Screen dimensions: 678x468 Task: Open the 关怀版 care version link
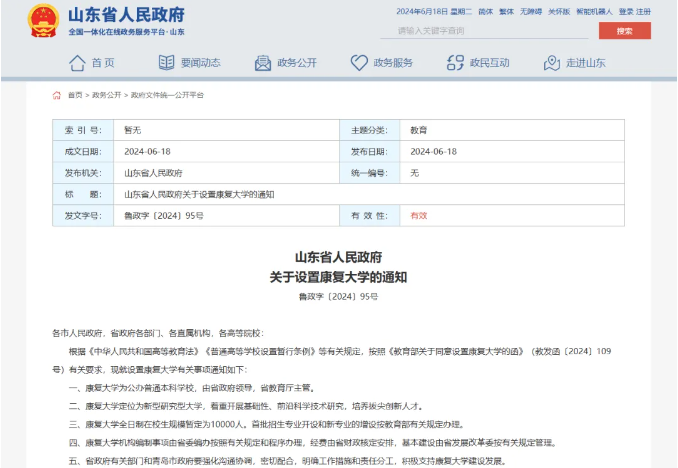(x=559, y=12)
